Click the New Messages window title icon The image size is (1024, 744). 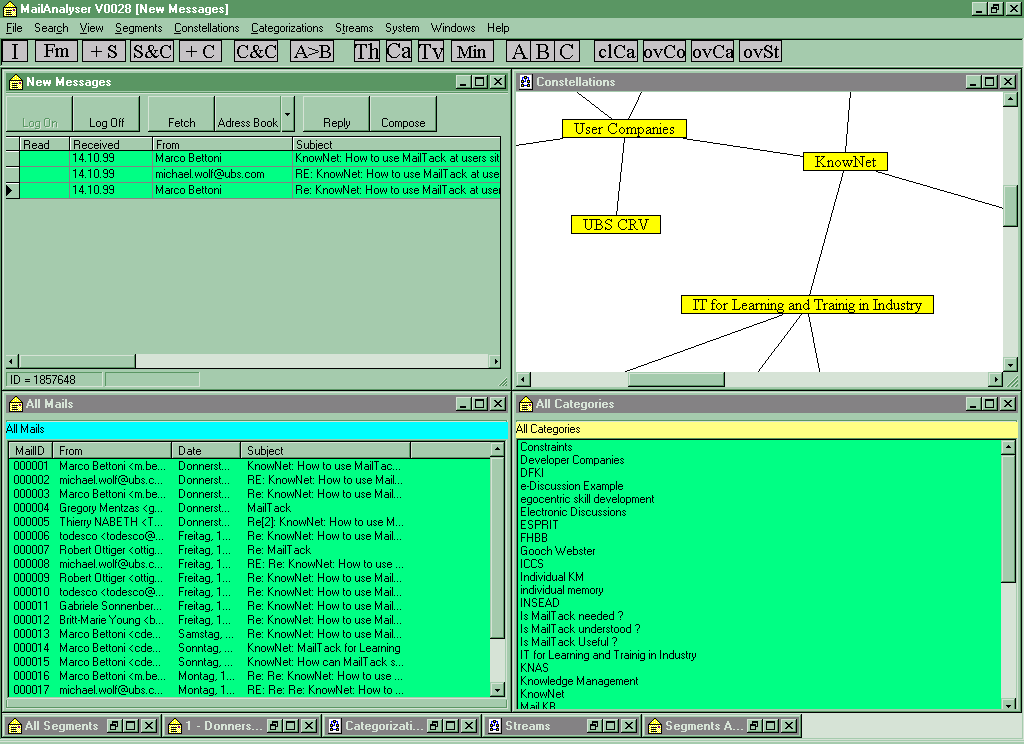click(x=16, y=82)
